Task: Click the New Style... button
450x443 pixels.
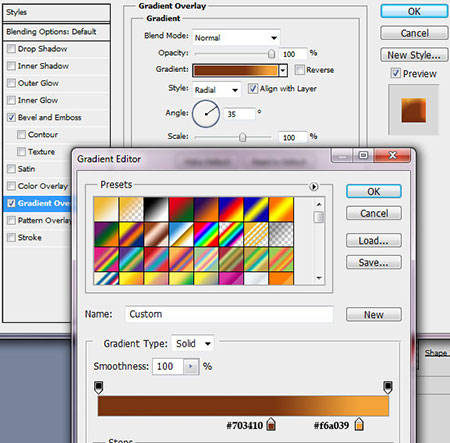Action: [x=414, y=55]
